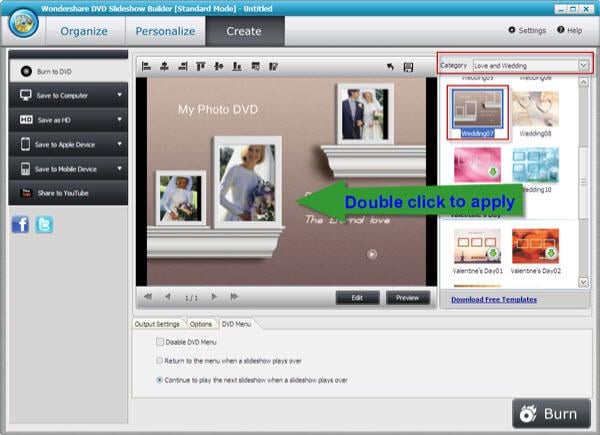Click the align bottom toolbar icon
The image size is (600, 435).
click(237, 67)
